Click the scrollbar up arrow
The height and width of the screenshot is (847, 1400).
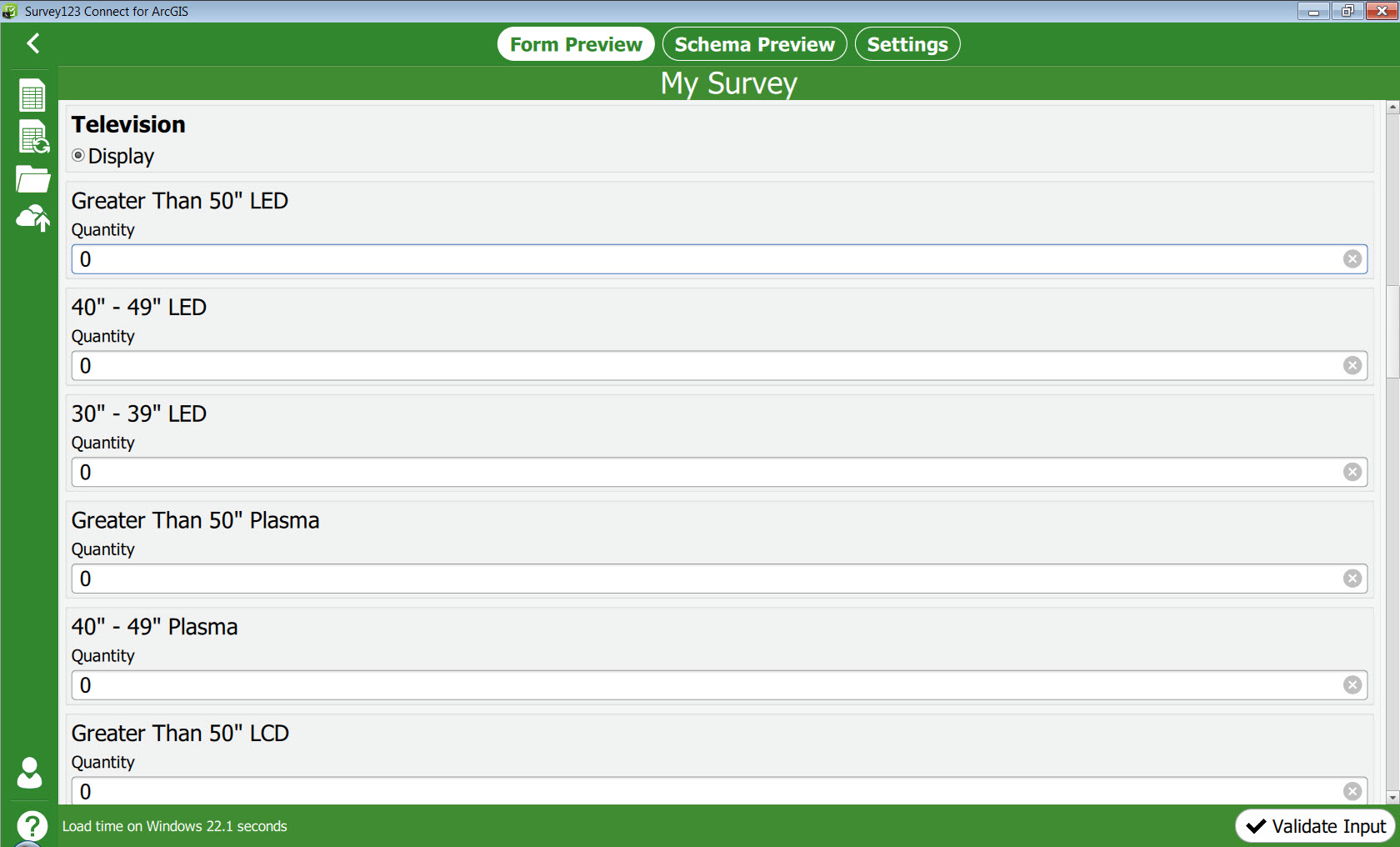(1392, 108)
